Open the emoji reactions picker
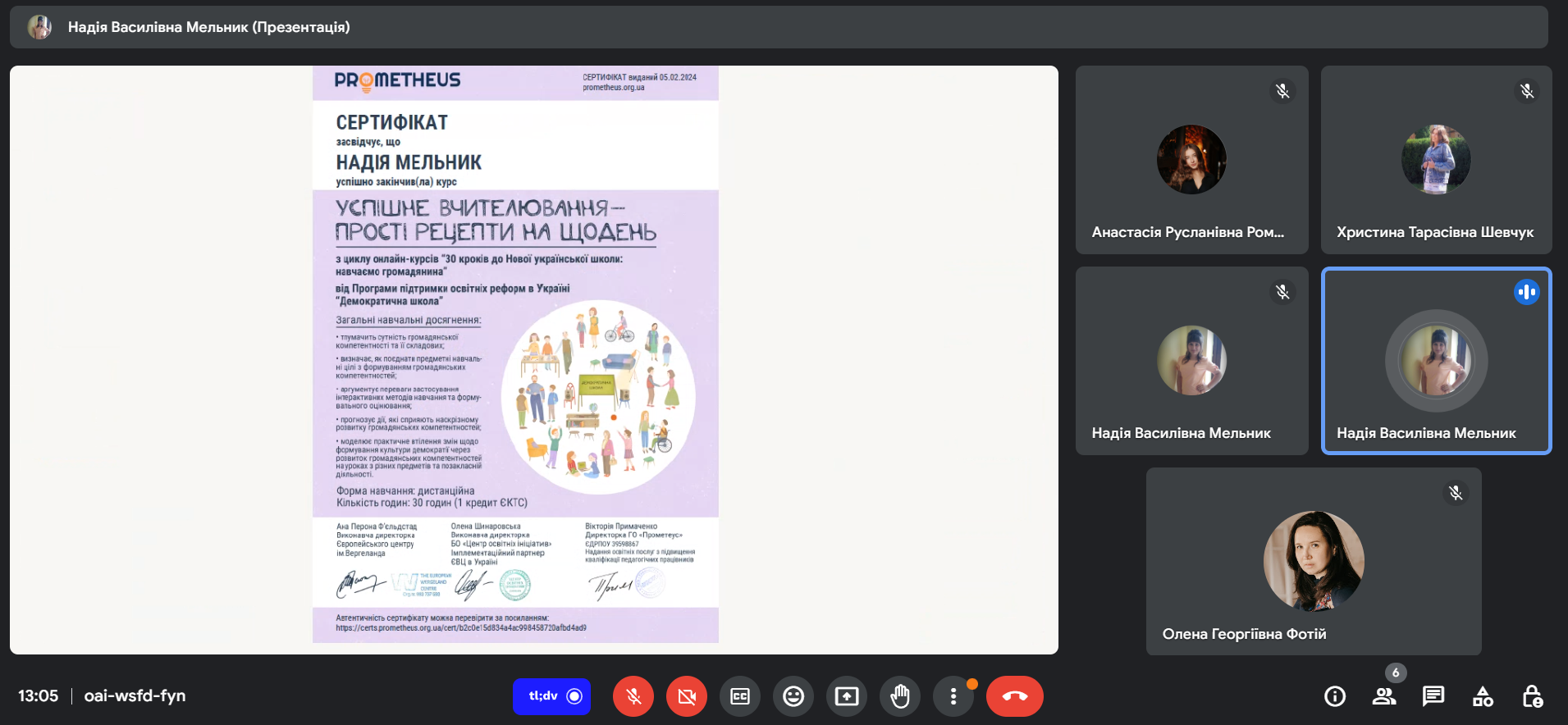The image size is (1568, 725). pyautogui.click(x=793, y=696)
